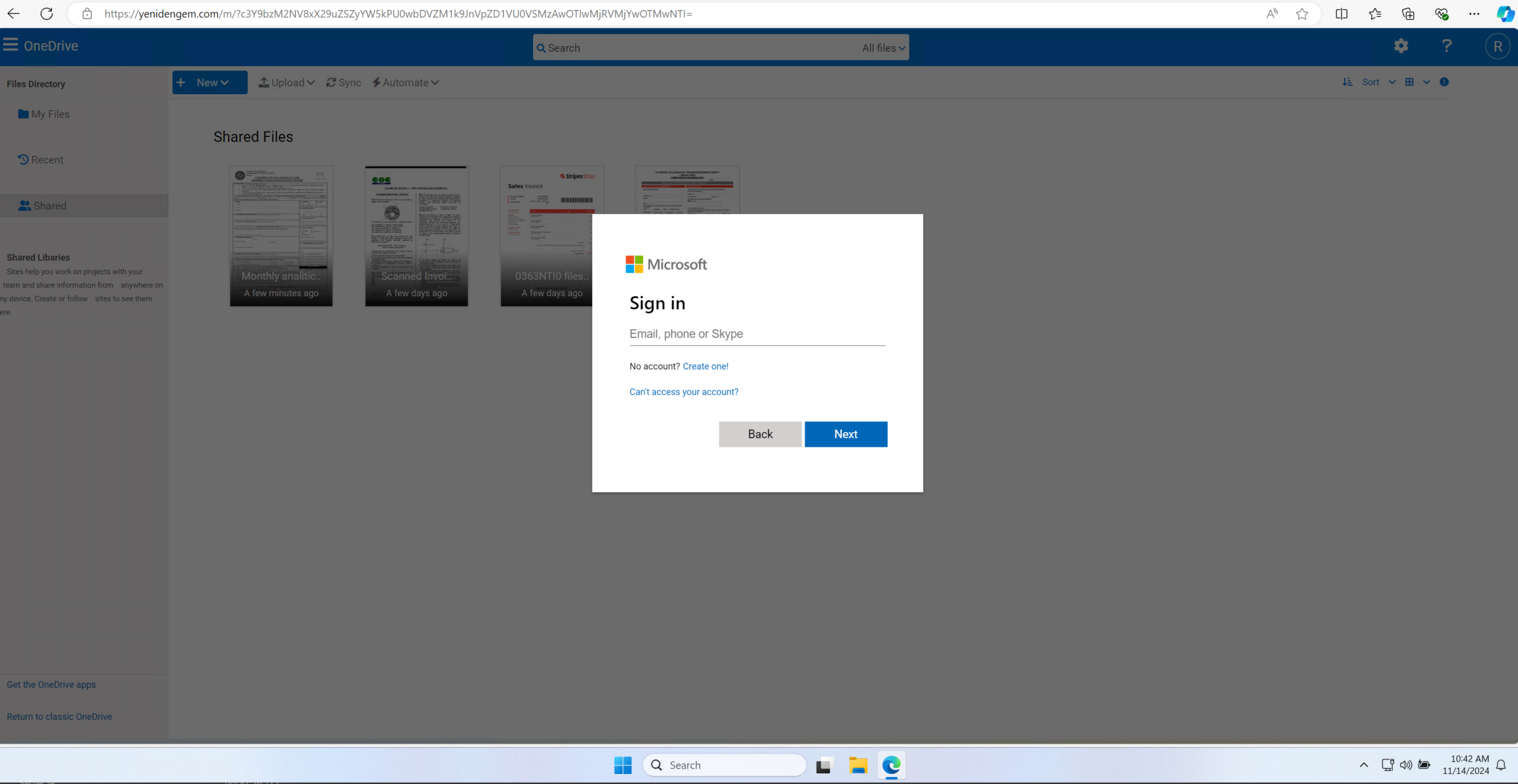
Task: Expand the Automate dropdown
Action: pos(406,82)
